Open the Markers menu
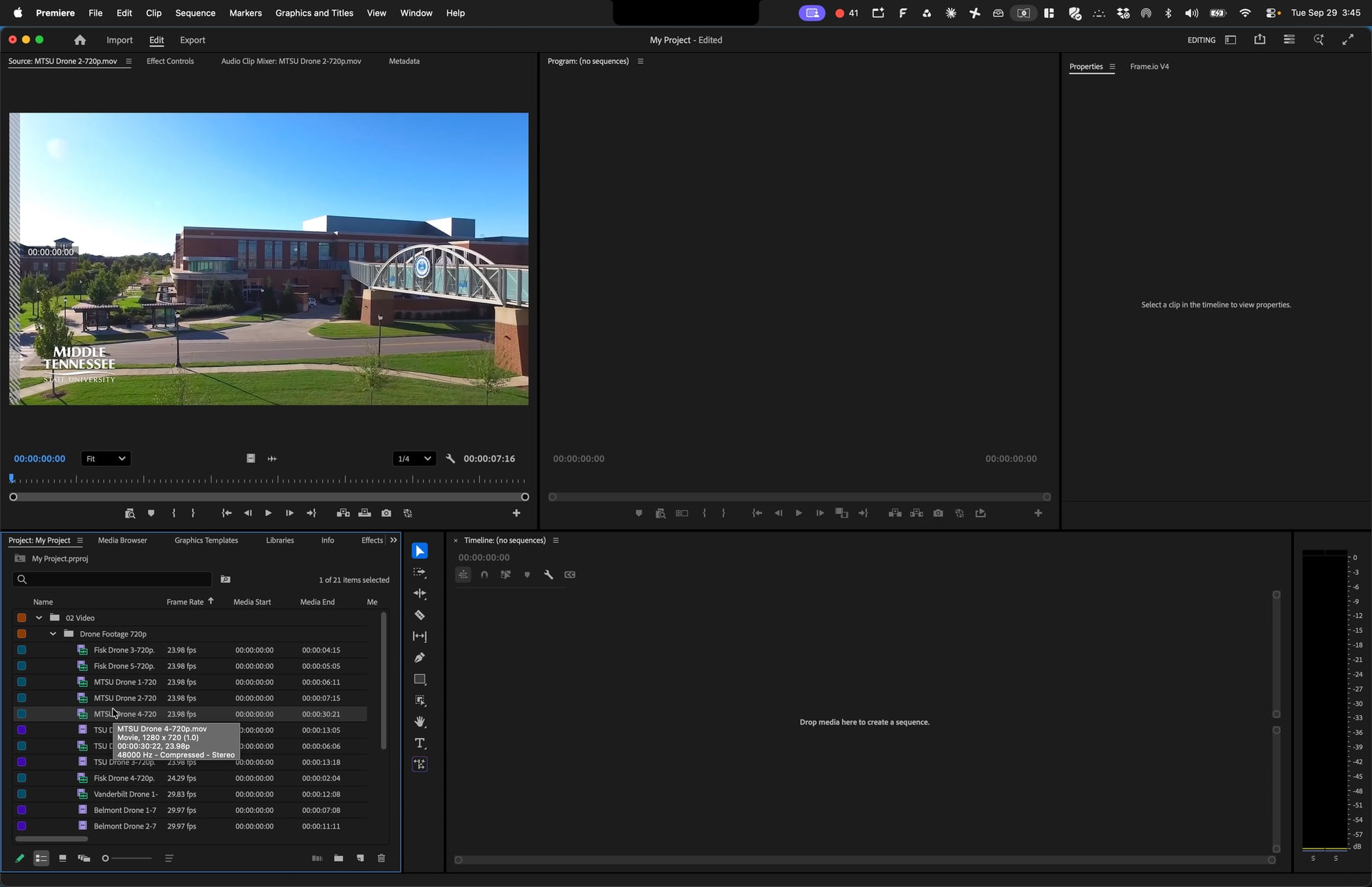Image resolution: width=1372 pixels, height=887 pixels. pos(246,13)
